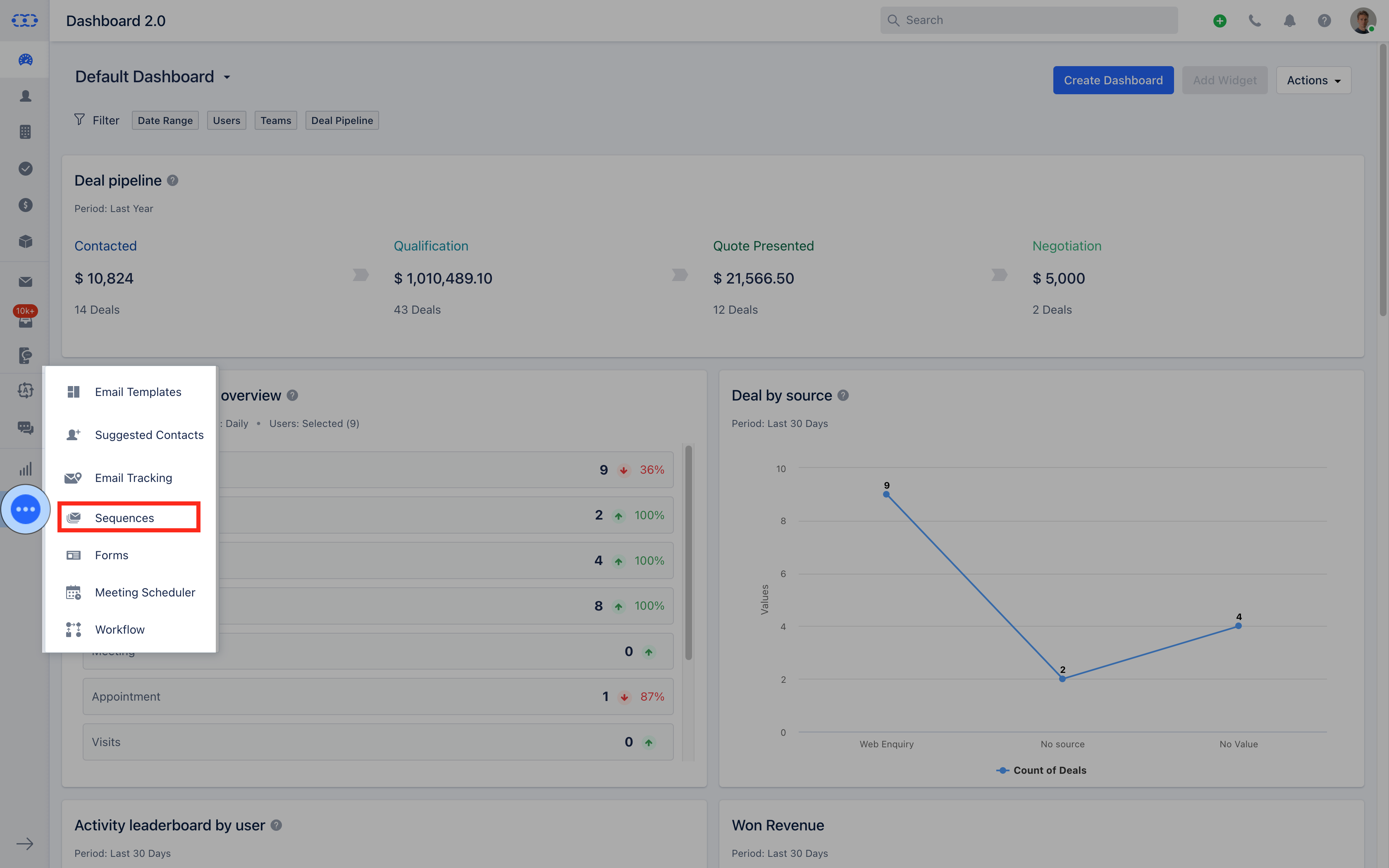Open Contacts from the left sidebar

(x=25, y=96)
